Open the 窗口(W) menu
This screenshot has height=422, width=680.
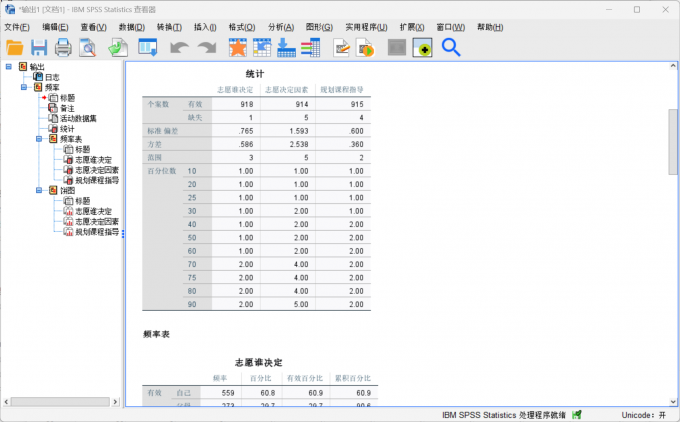[x=451, y=27]
